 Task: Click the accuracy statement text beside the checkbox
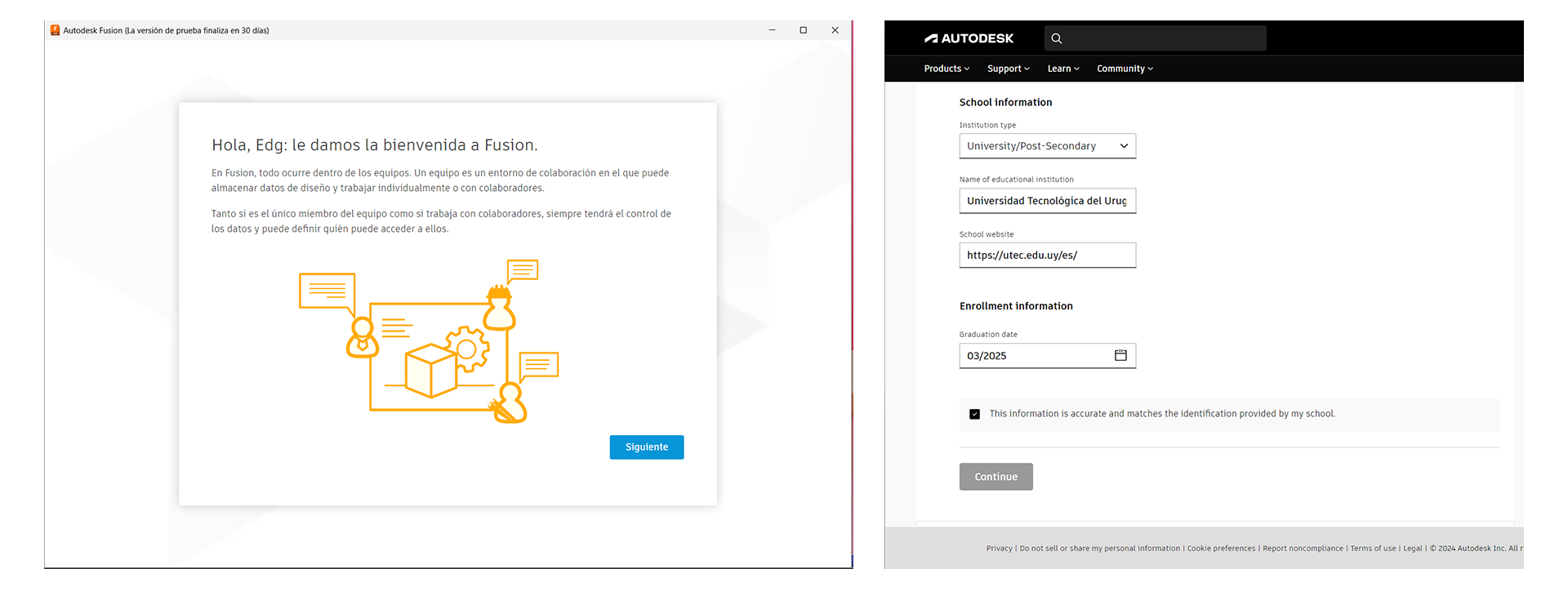coord(1162,414)
